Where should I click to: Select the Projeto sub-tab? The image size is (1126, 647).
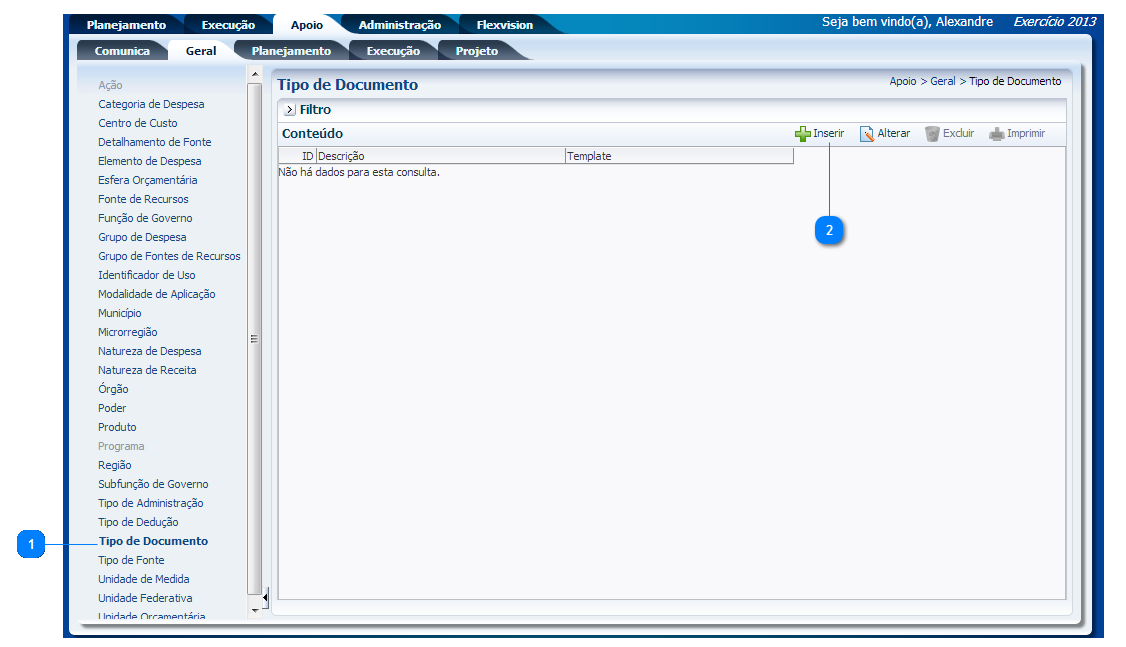(x=476, y=51)
